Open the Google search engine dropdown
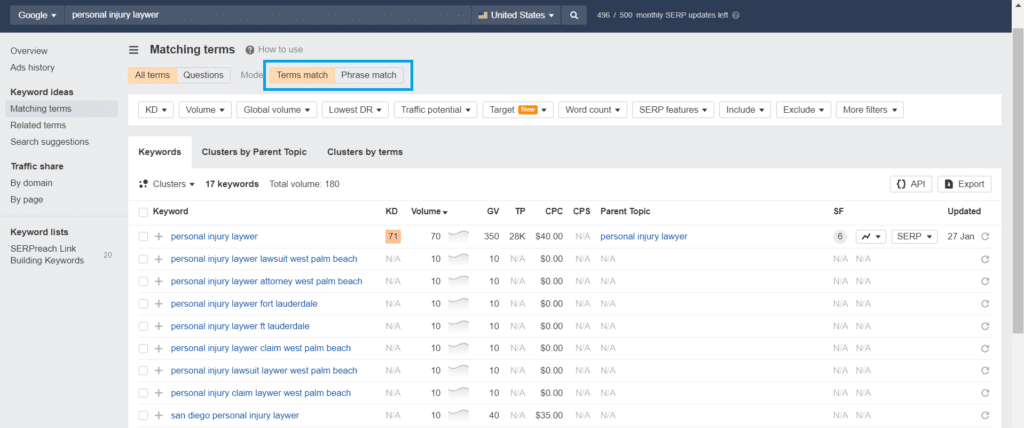1024x428 pixels. pyautogui.click(x=37, y=15)
